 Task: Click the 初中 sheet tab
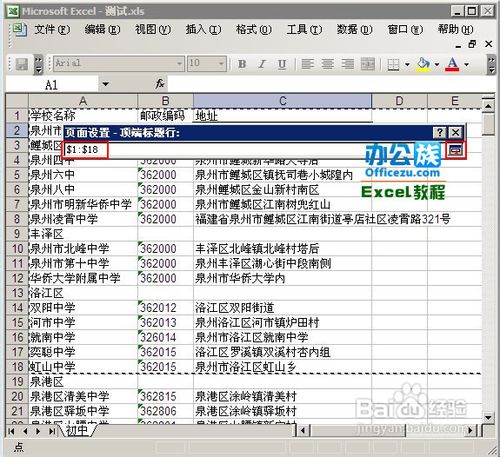pyautogui.click(x=77, y=431)
